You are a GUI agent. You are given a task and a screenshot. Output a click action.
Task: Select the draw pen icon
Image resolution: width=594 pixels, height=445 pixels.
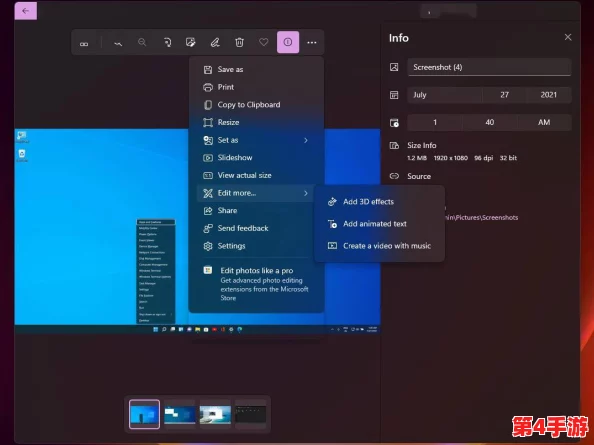[215, 42]
